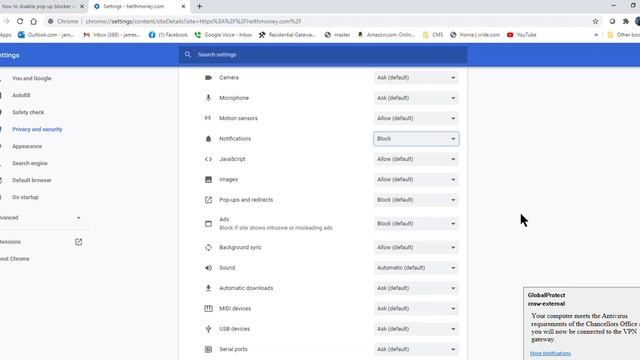Select Privacy and security in sidebar
Screen dimensions: 640x360
[x=37, y=129]
